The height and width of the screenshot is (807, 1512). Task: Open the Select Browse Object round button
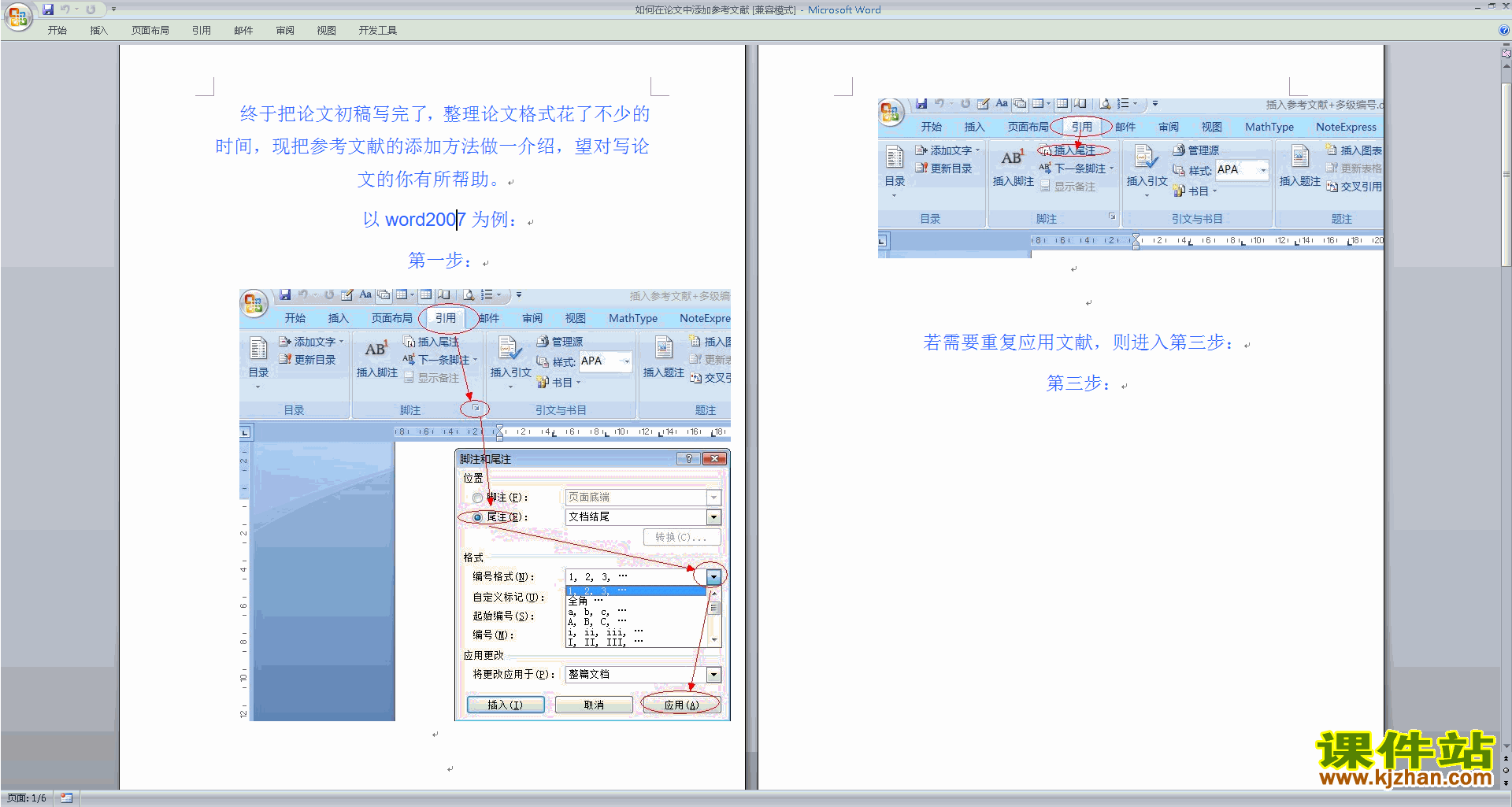(x=1506, y=771)
